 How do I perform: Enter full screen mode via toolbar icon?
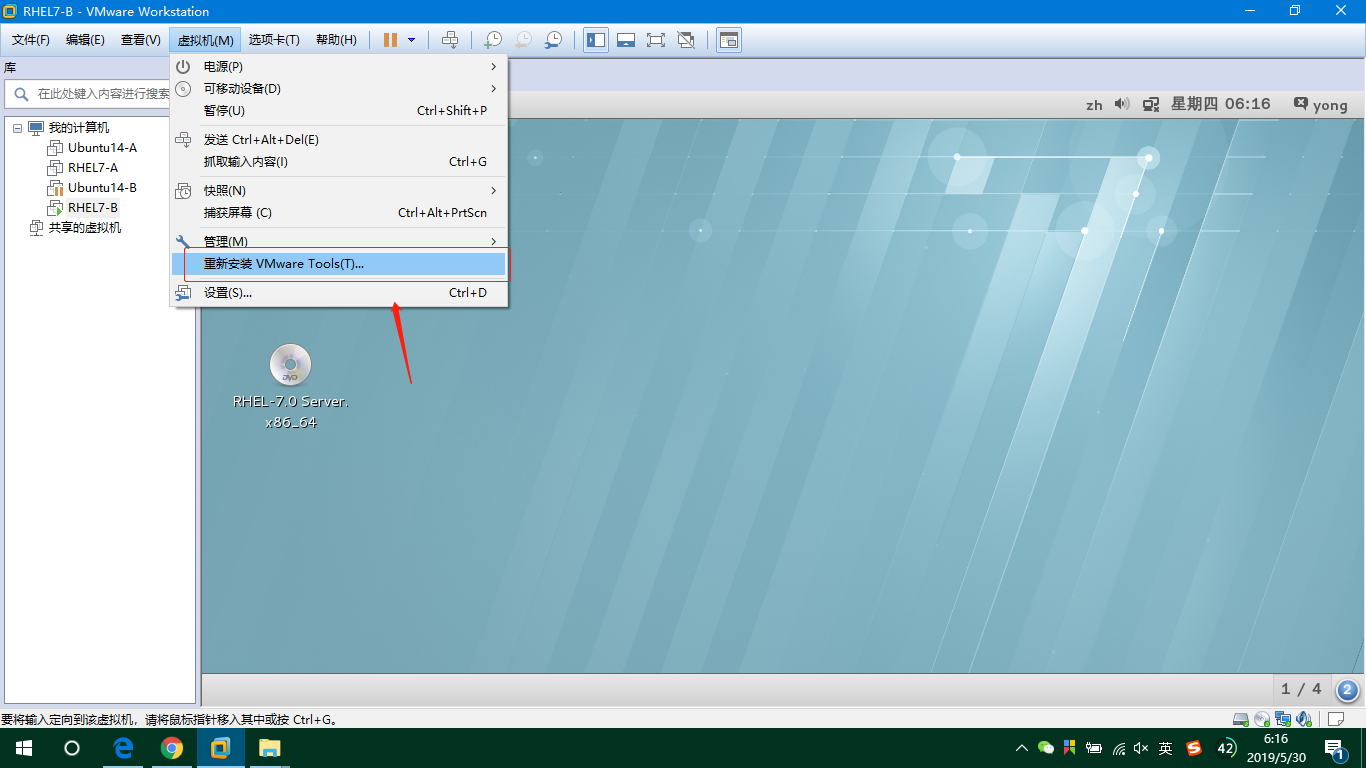[x=656, y=40]
